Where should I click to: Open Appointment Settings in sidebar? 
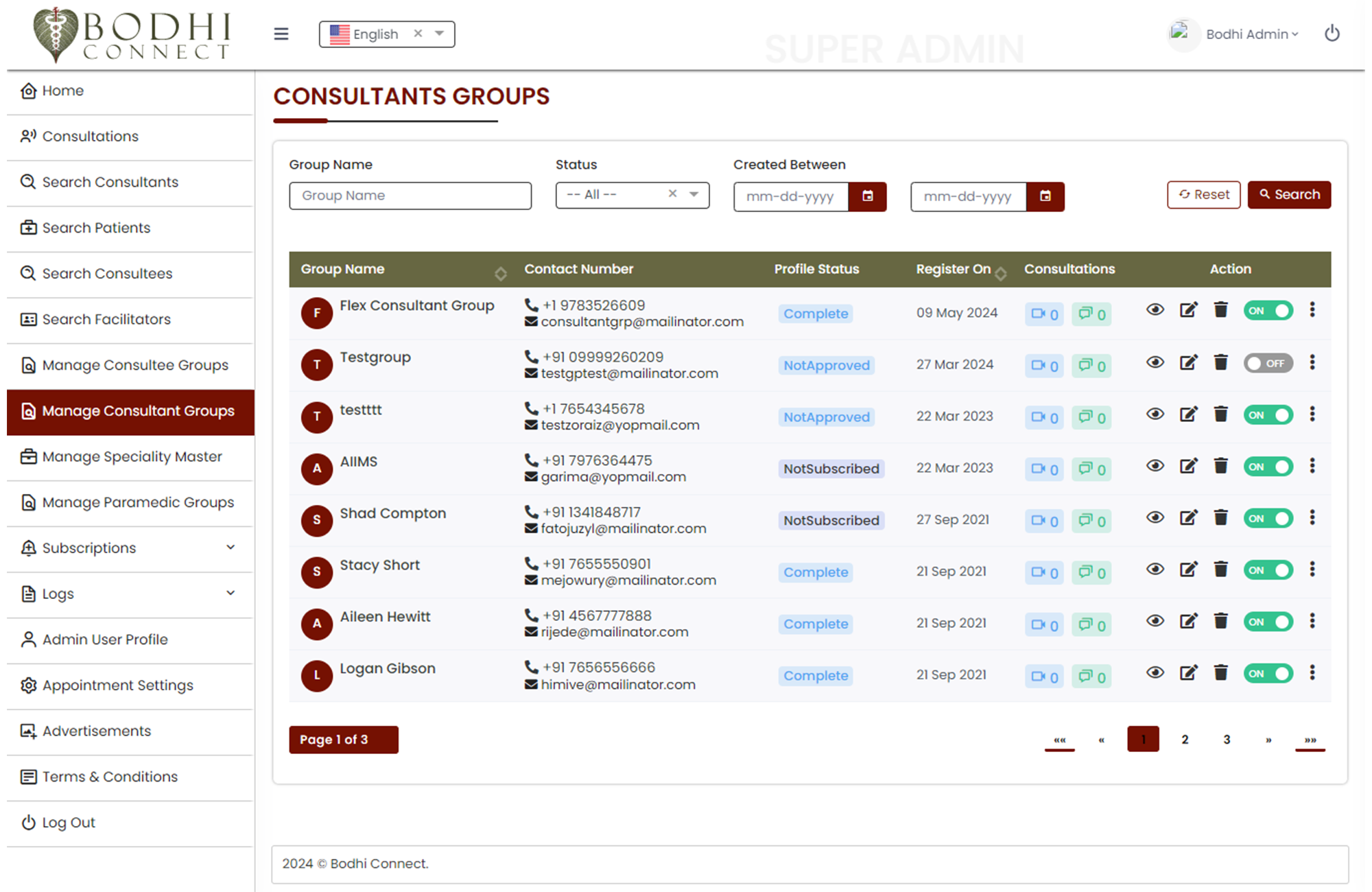[130, 685]
